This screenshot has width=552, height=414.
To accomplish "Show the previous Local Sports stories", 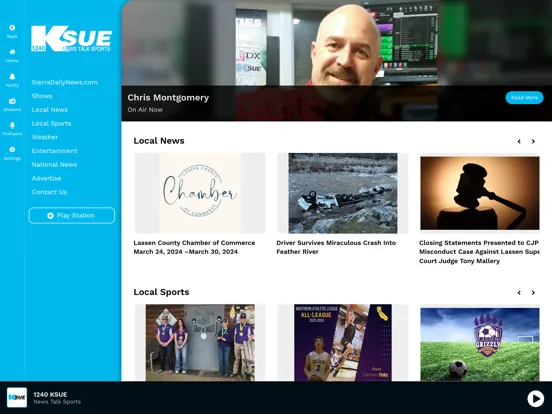I will [x=519, y=293].
